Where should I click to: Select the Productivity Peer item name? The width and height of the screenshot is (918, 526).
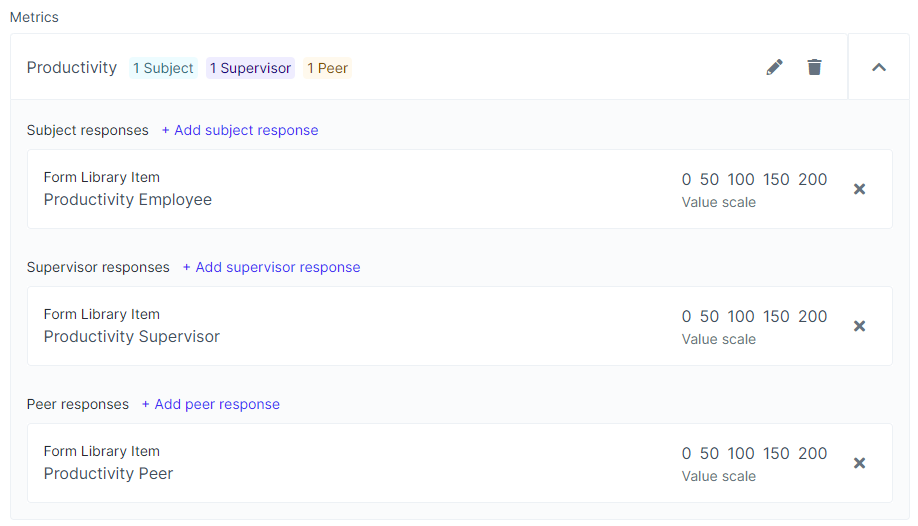click(x=109, y=473)
